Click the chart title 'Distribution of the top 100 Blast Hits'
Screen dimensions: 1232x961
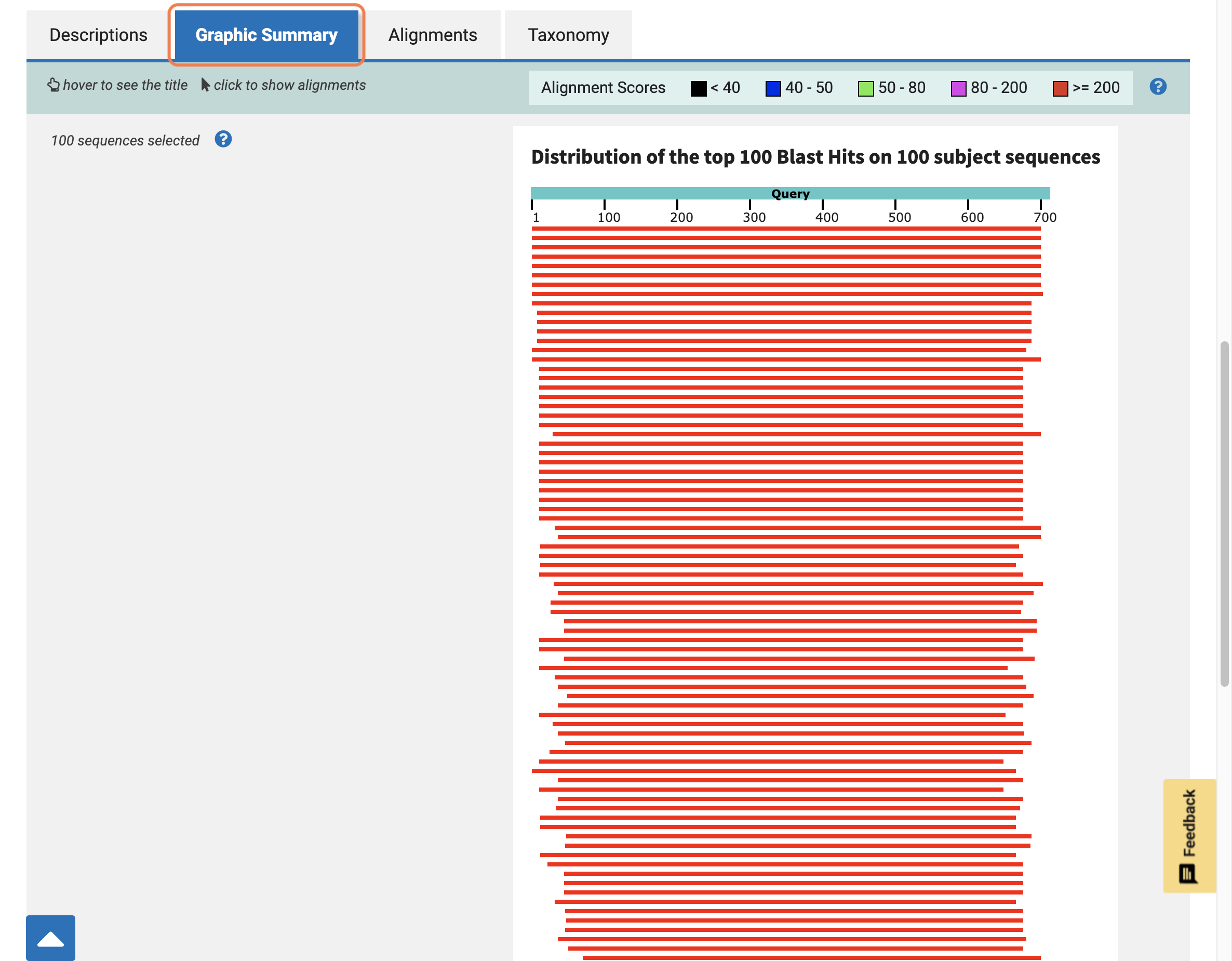click(x=815, y=157)
